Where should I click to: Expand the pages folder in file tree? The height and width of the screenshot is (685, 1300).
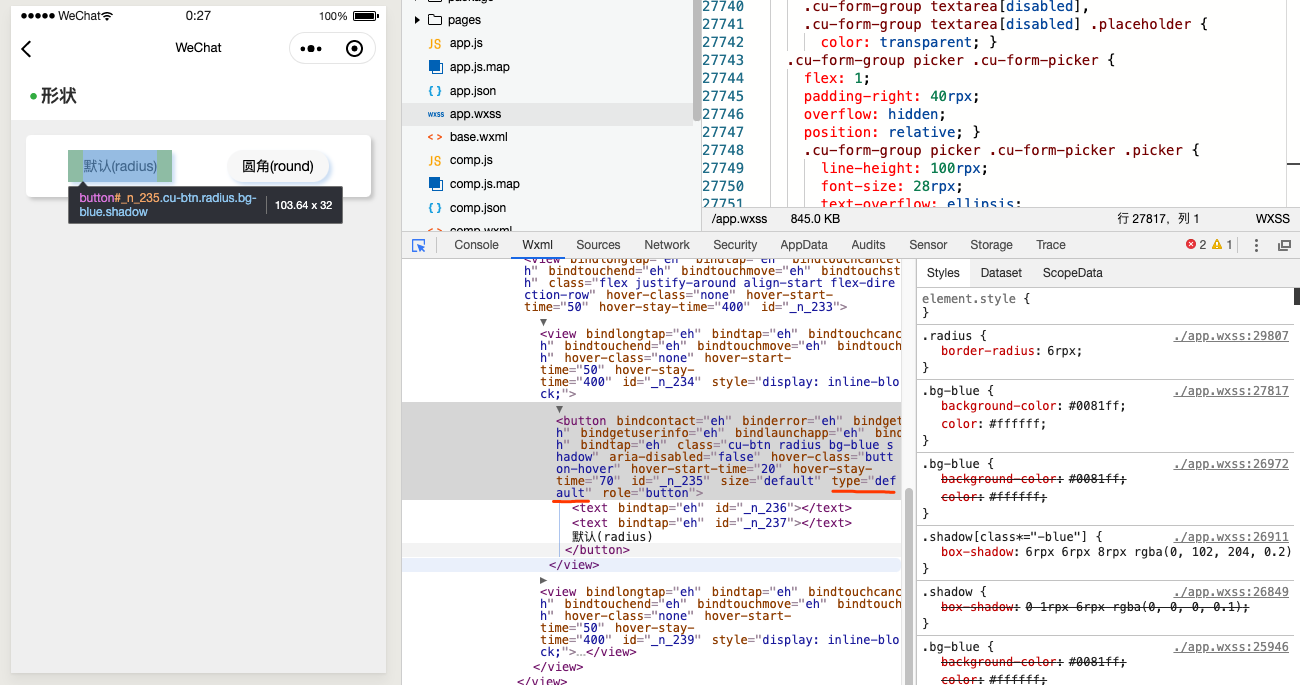click(417, 20)
